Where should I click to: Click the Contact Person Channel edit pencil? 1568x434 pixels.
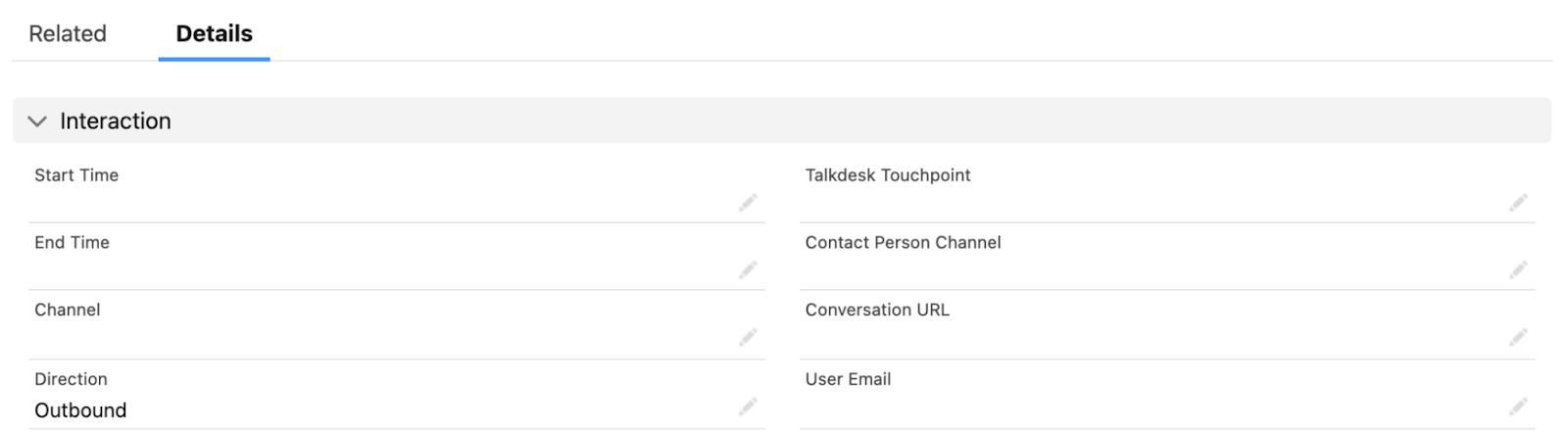click(1518, 269)
